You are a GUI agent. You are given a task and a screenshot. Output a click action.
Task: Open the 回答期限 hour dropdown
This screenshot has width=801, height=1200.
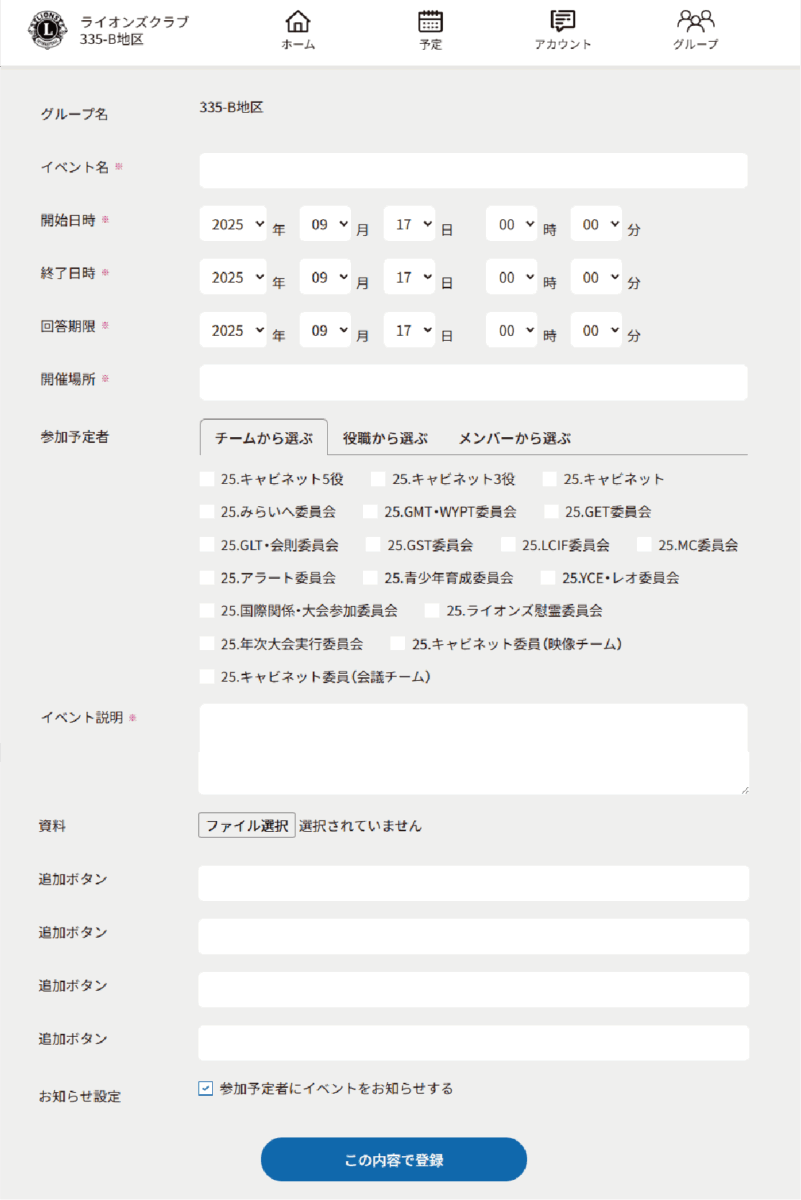tap(512, 331)
